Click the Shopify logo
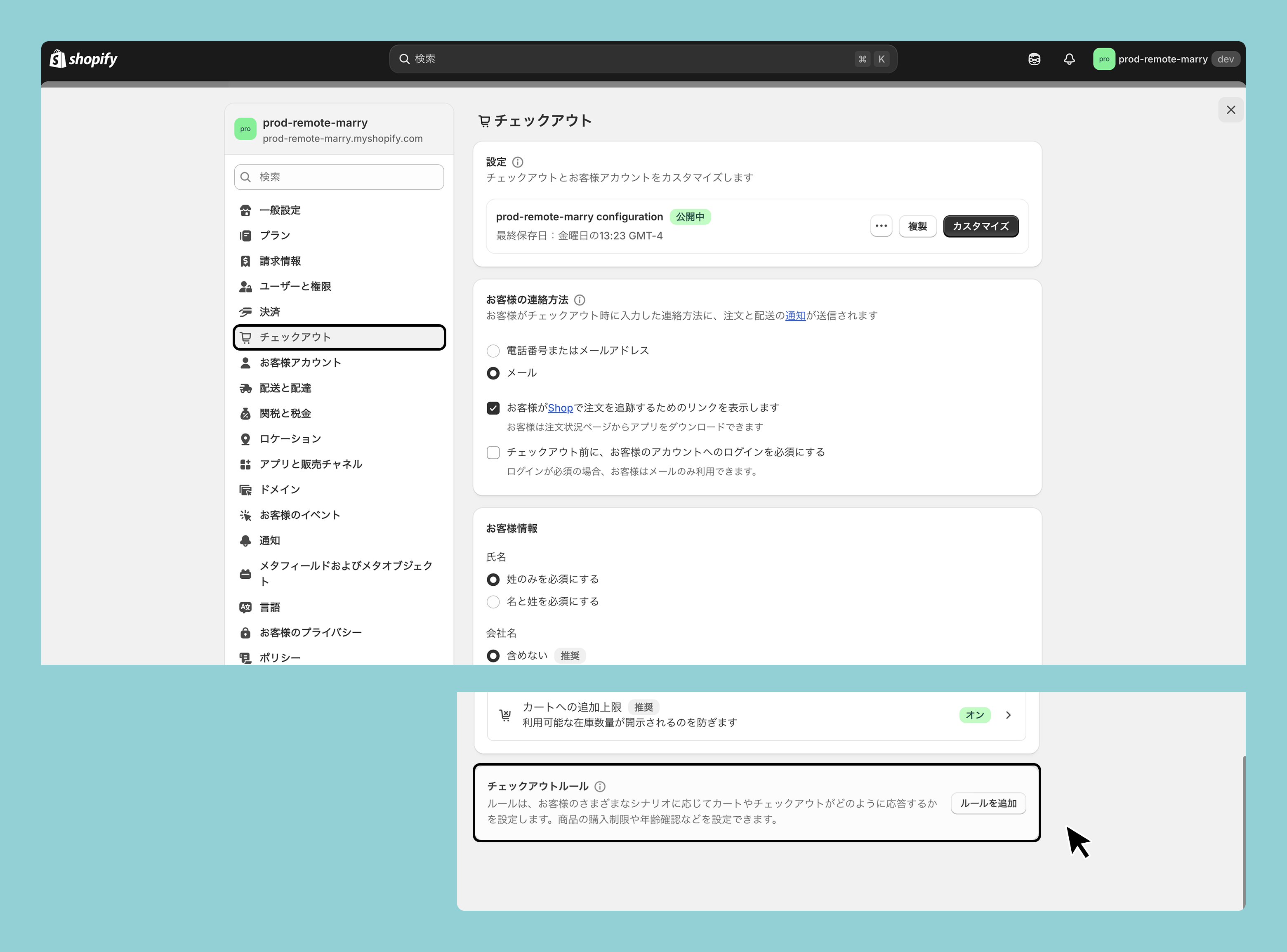This screenshot has height=952, width=1287. point(84,59)
